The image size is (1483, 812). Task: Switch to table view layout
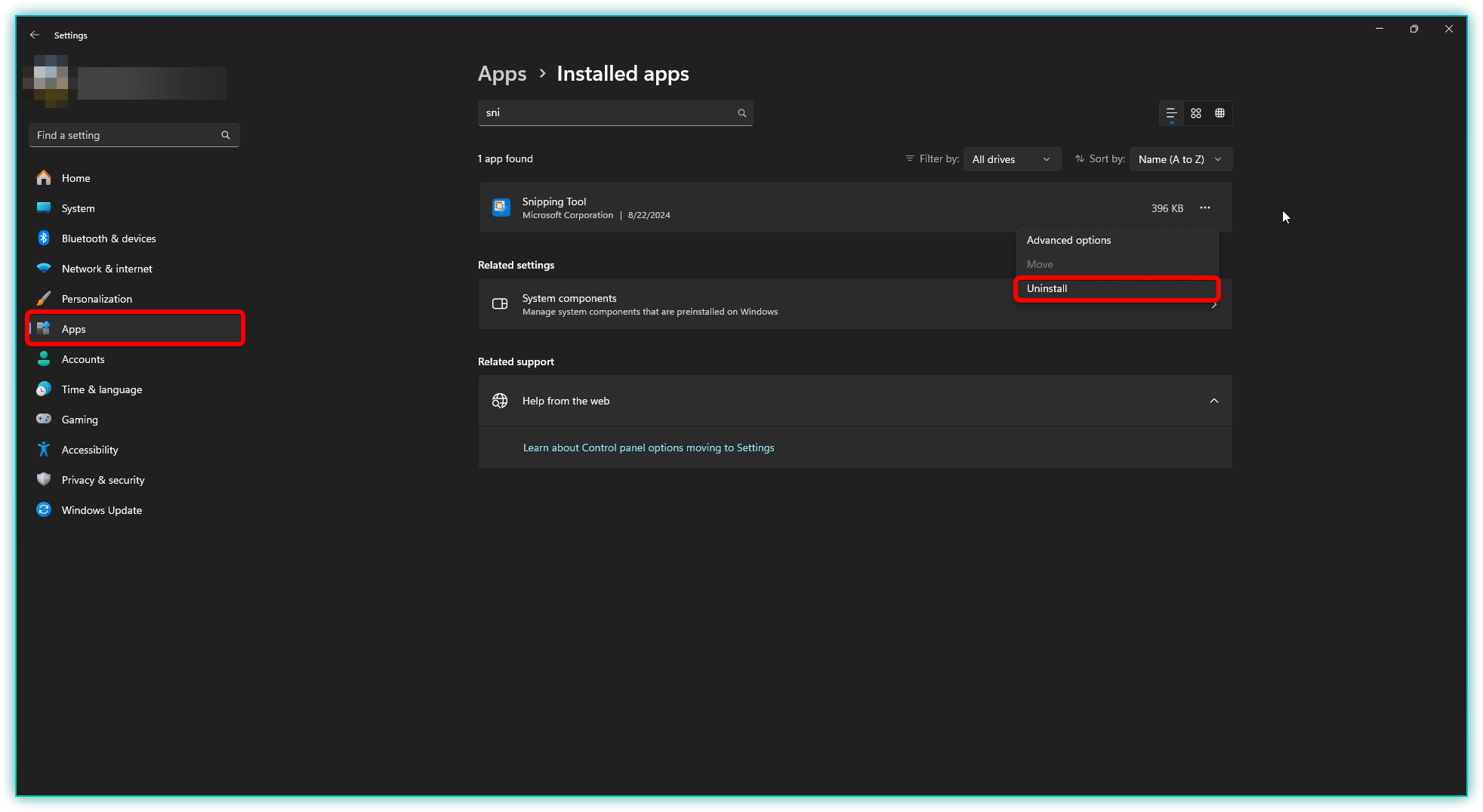pyautogui.click(x=1219, y=113)
